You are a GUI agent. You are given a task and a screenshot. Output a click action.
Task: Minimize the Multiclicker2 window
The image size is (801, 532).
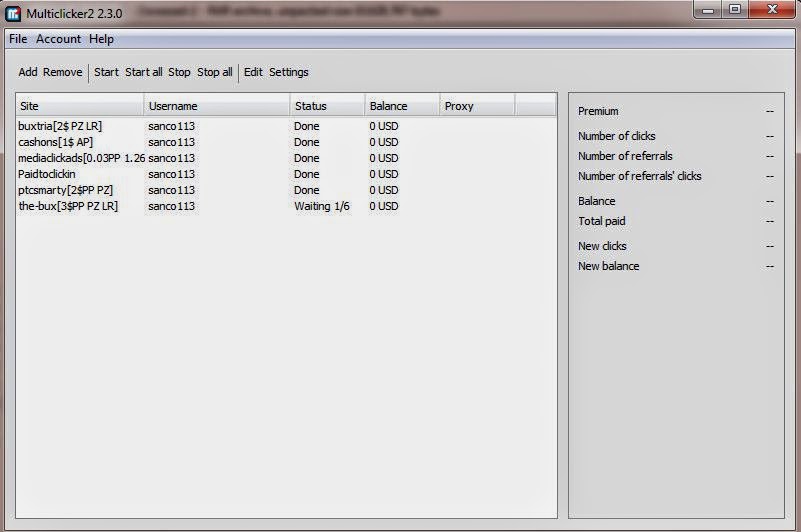pos(708,10)
